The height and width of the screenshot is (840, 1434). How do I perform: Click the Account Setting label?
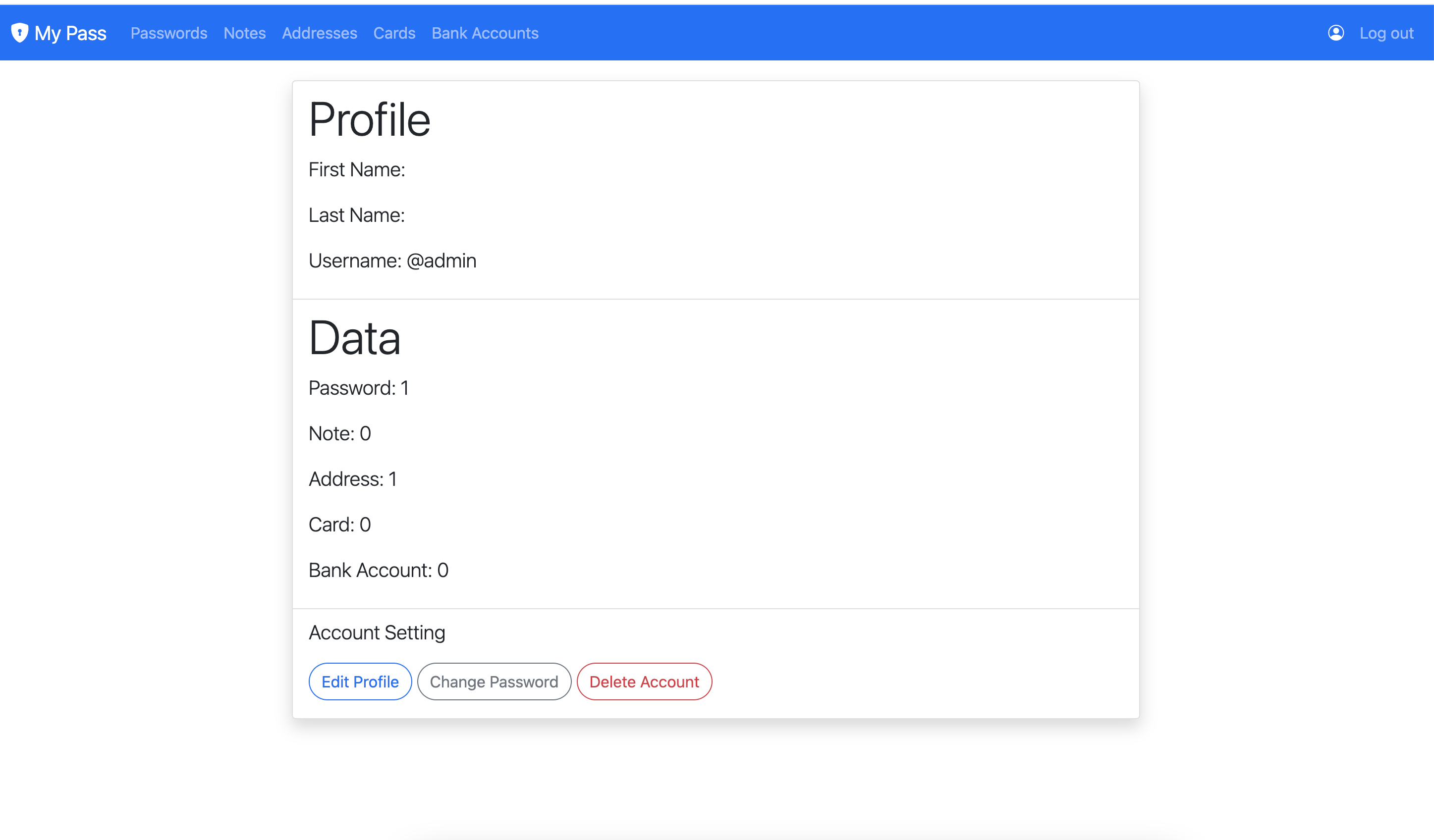point(376,632)
